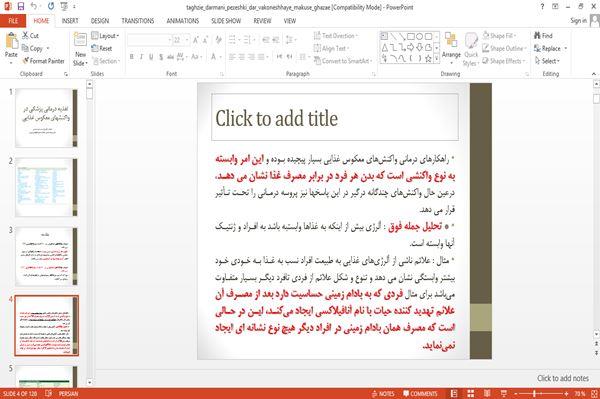Expand the Align Text dropdown
This screenshot has height=399, width=600.
click(x=331, y=48)
